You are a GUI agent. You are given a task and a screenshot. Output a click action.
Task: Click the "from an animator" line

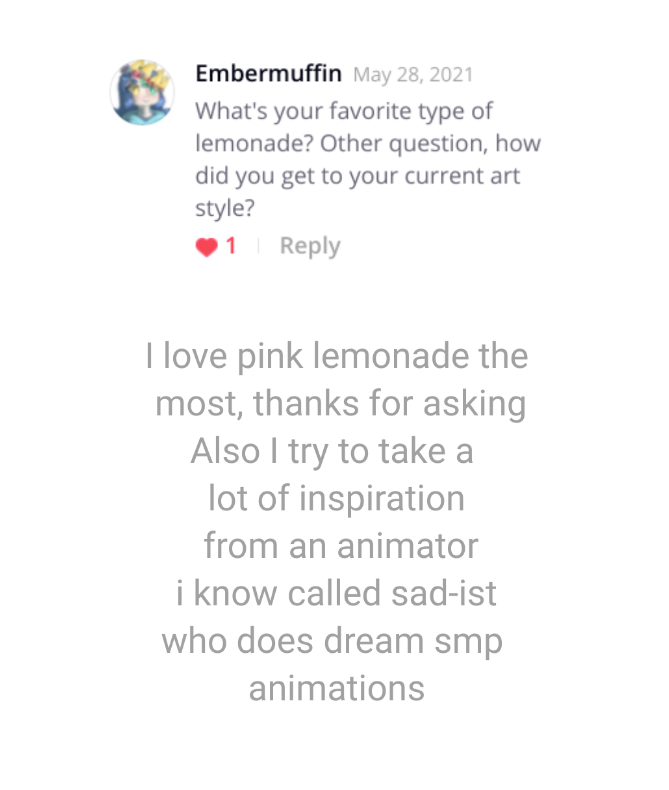(340, 546)
